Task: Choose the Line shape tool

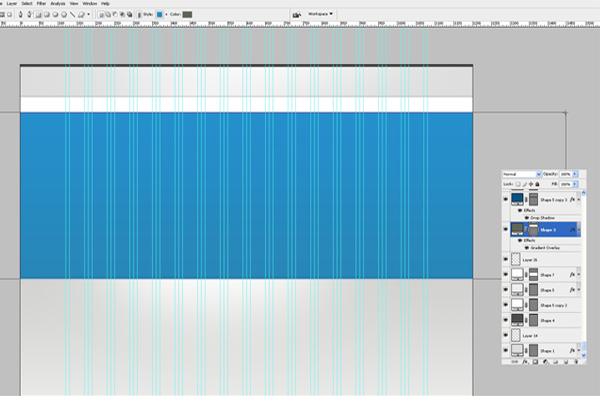Action: pos(73,15)
